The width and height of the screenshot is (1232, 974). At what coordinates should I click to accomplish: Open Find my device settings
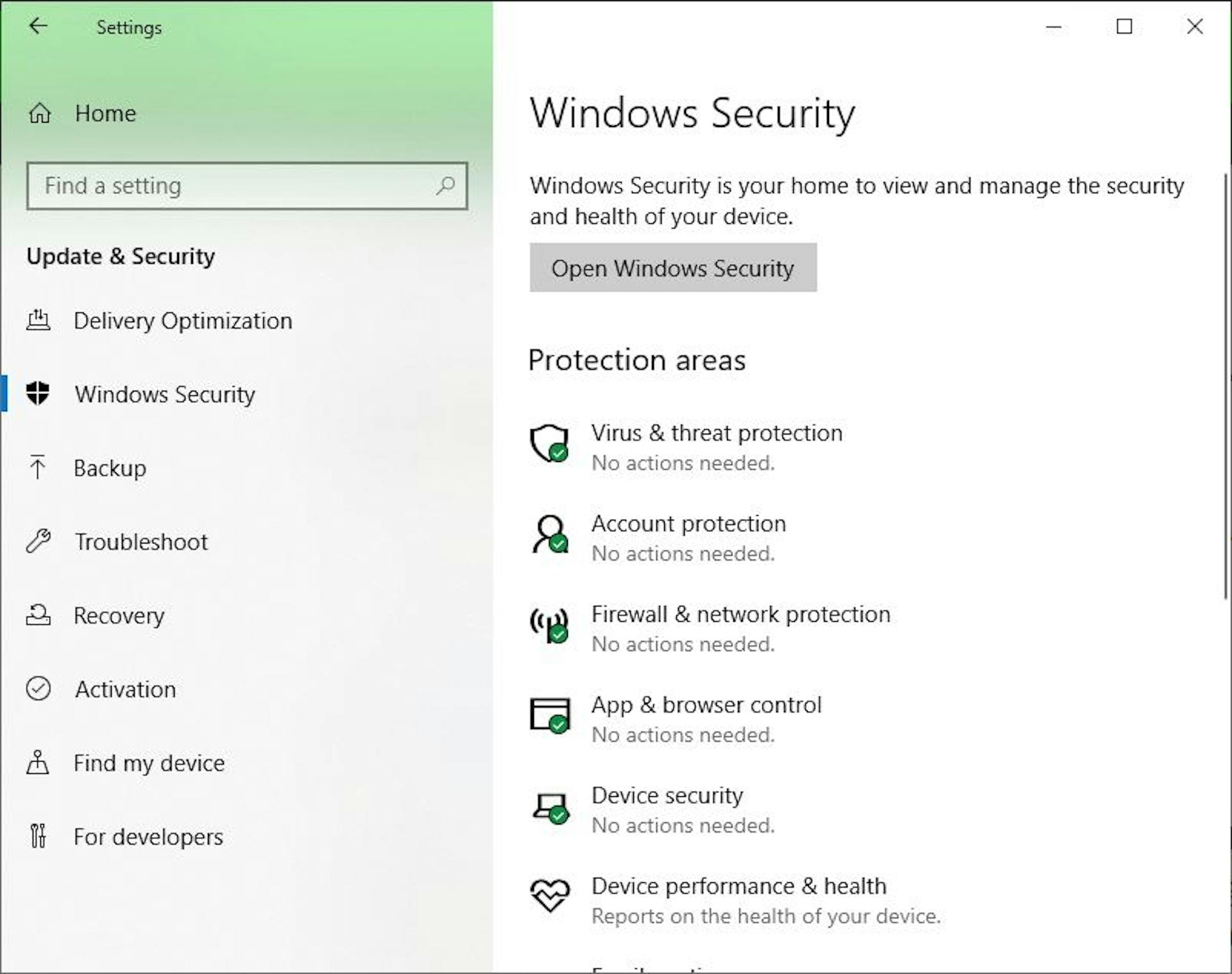pos(149,764)
